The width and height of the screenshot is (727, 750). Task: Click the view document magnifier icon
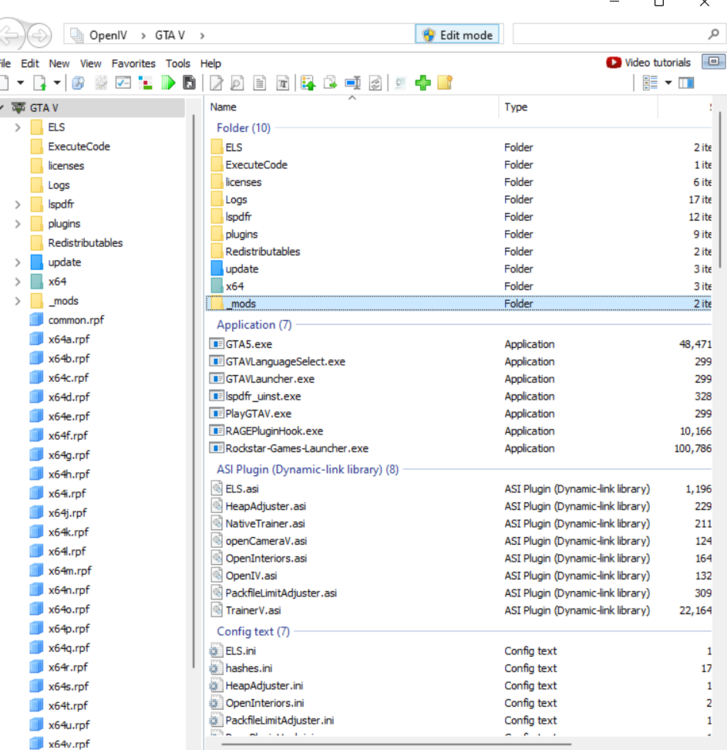[x=237, y=83]
